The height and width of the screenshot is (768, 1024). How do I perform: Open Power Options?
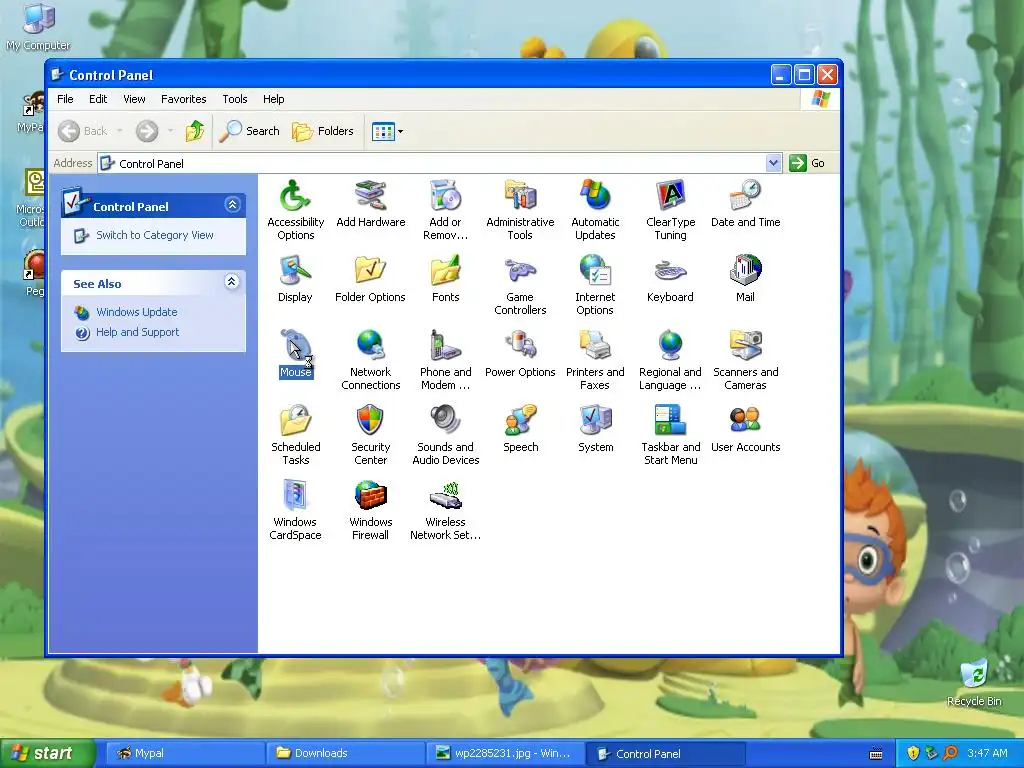pyautogui.click(x=520, y=354)
